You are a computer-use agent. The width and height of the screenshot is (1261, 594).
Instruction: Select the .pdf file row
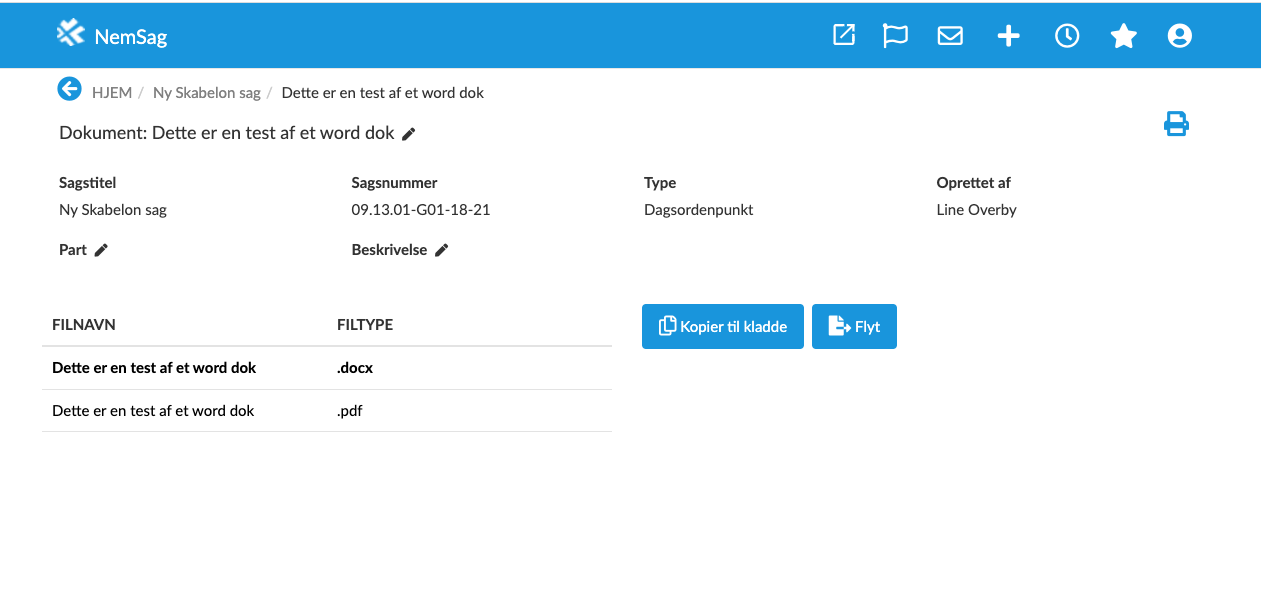click(154, 411)
